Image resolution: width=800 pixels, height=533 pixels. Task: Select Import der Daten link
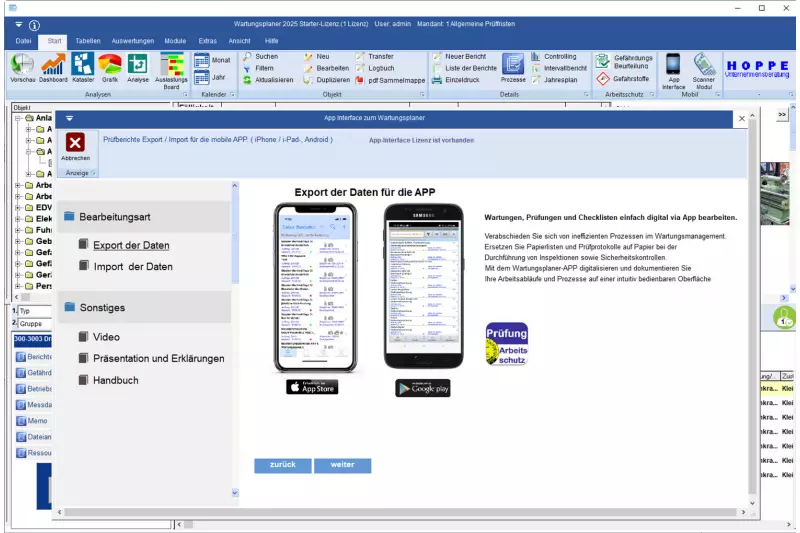[x=132, y=267]
